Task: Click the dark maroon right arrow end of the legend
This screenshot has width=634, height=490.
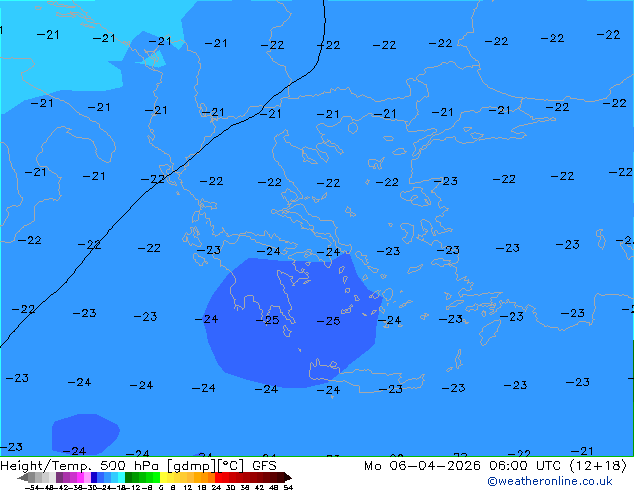Action: tap(288, 478)
